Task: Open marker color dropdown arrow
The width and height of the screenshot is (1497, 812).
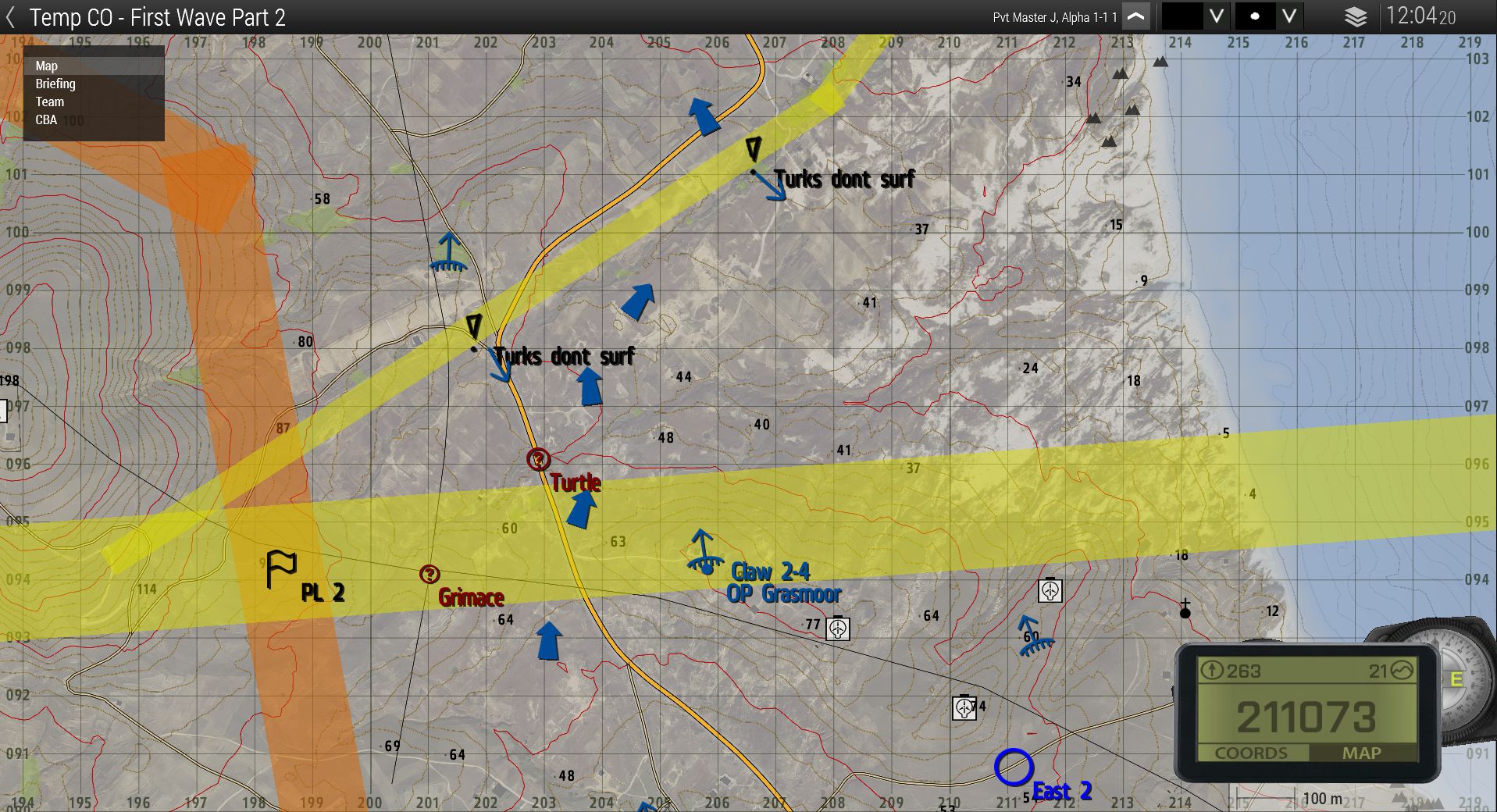Action: [1217, 16]
